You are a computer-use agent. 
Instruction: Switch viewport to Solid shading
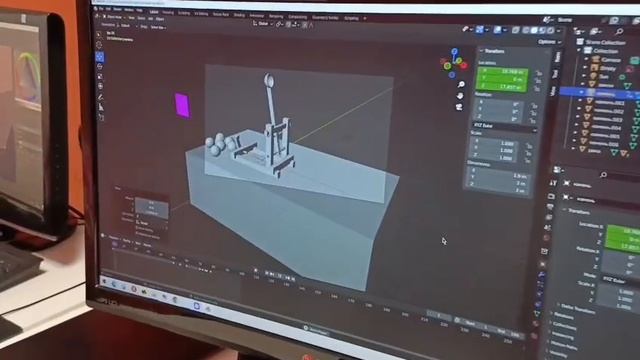[x=534, y=31]
